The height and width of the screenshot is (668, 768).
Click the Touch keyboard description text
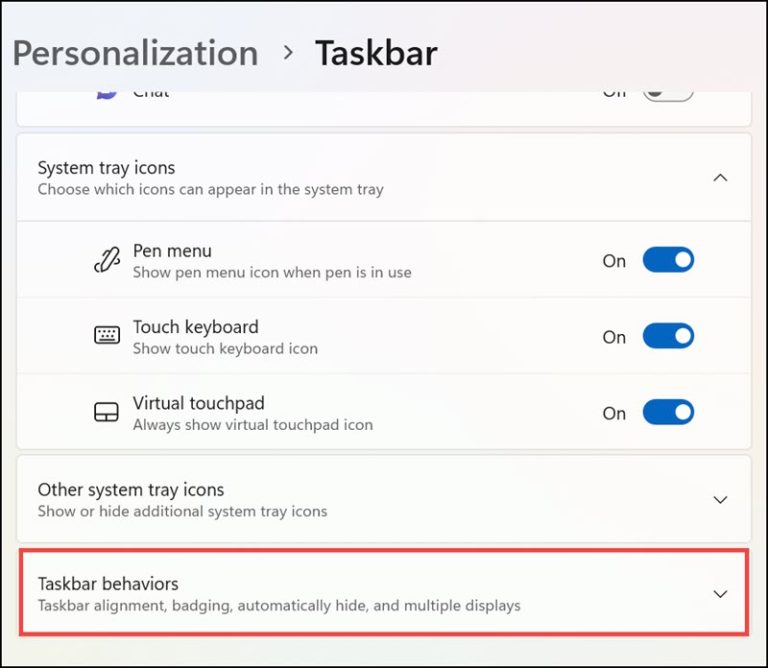click(225, 349)
